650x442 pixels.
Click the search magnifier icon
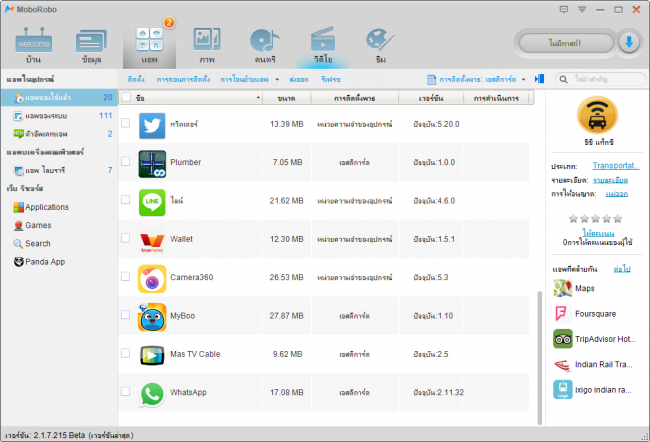(x=563, y=79)
